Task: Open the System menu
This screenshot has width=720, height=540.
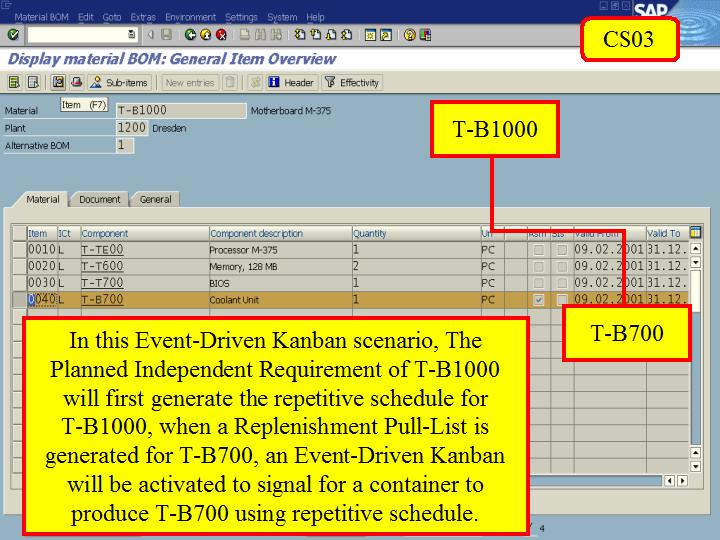Action: [282, 17]
